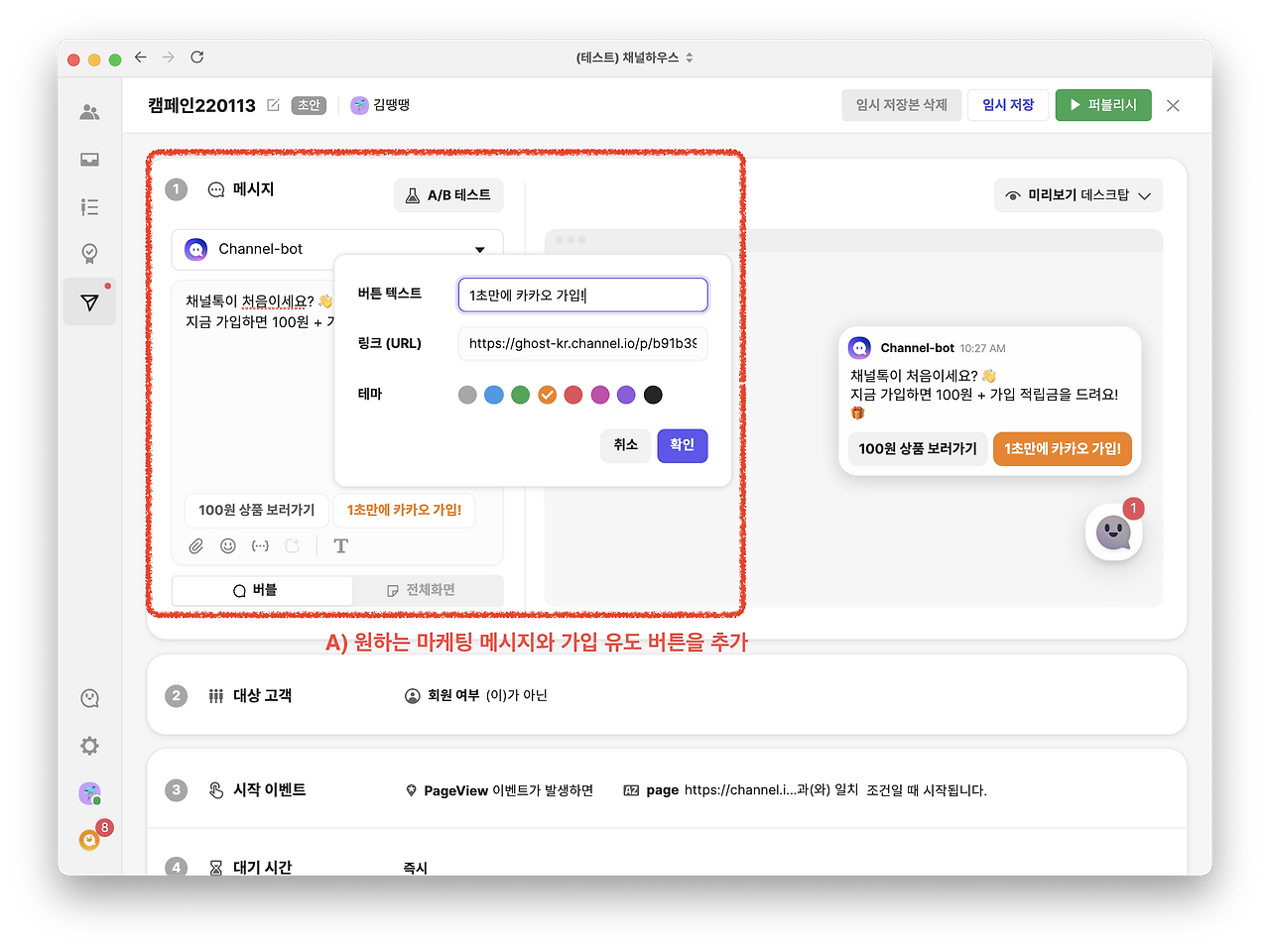This screenshot has height=952, width=1270.
Task: Go forward with the right arrow
Action: tap(169, 58)
